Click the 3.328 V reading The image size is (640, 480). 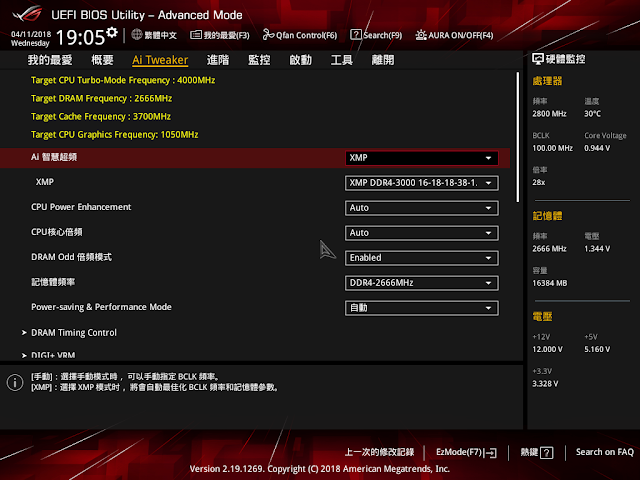pos(545,384)
